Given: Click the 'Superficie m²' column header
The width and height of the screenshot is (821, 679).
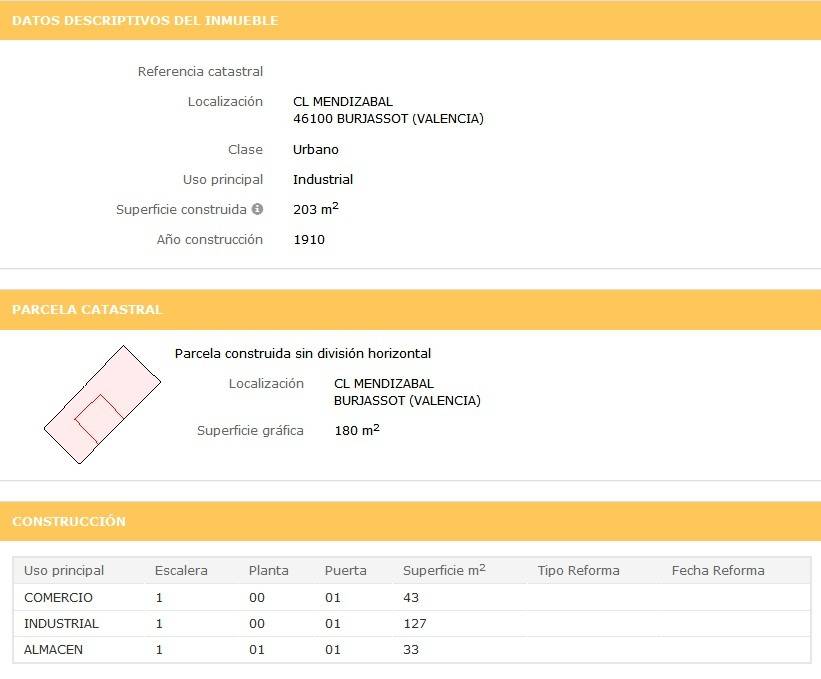Looking at the screenshot, I should 444,570.
